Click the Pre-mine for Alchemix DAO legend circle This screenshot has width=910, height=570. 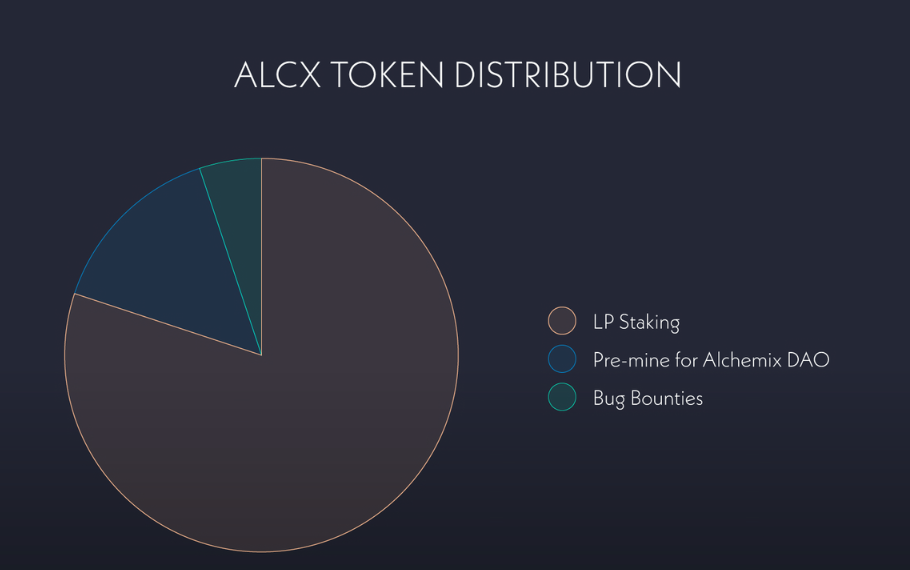click(562, 359)
